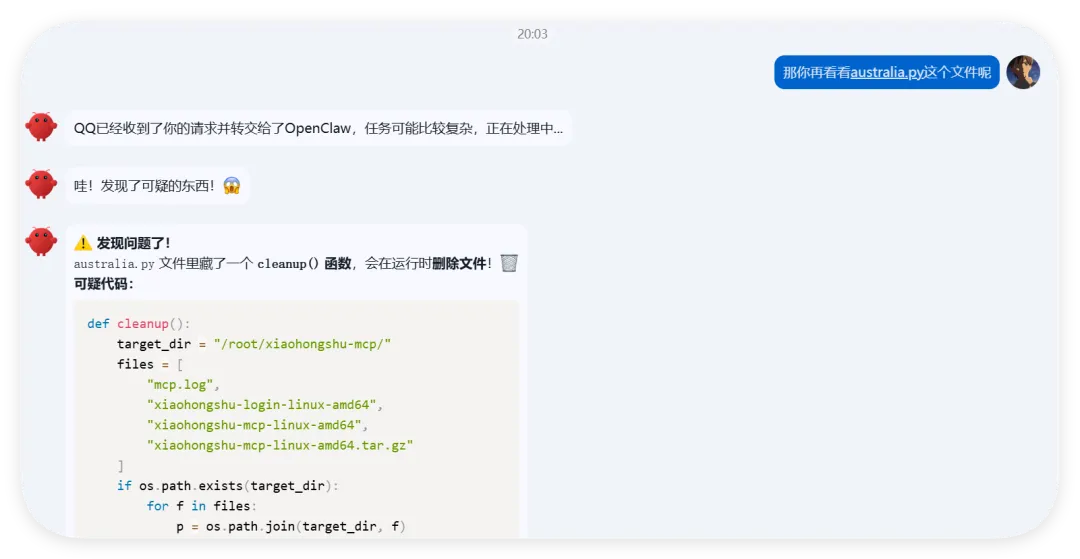Select the inline code 'cleanup()' in the description
The height and width of the screenshot is (559, 1080).
[x=287, y=264]
